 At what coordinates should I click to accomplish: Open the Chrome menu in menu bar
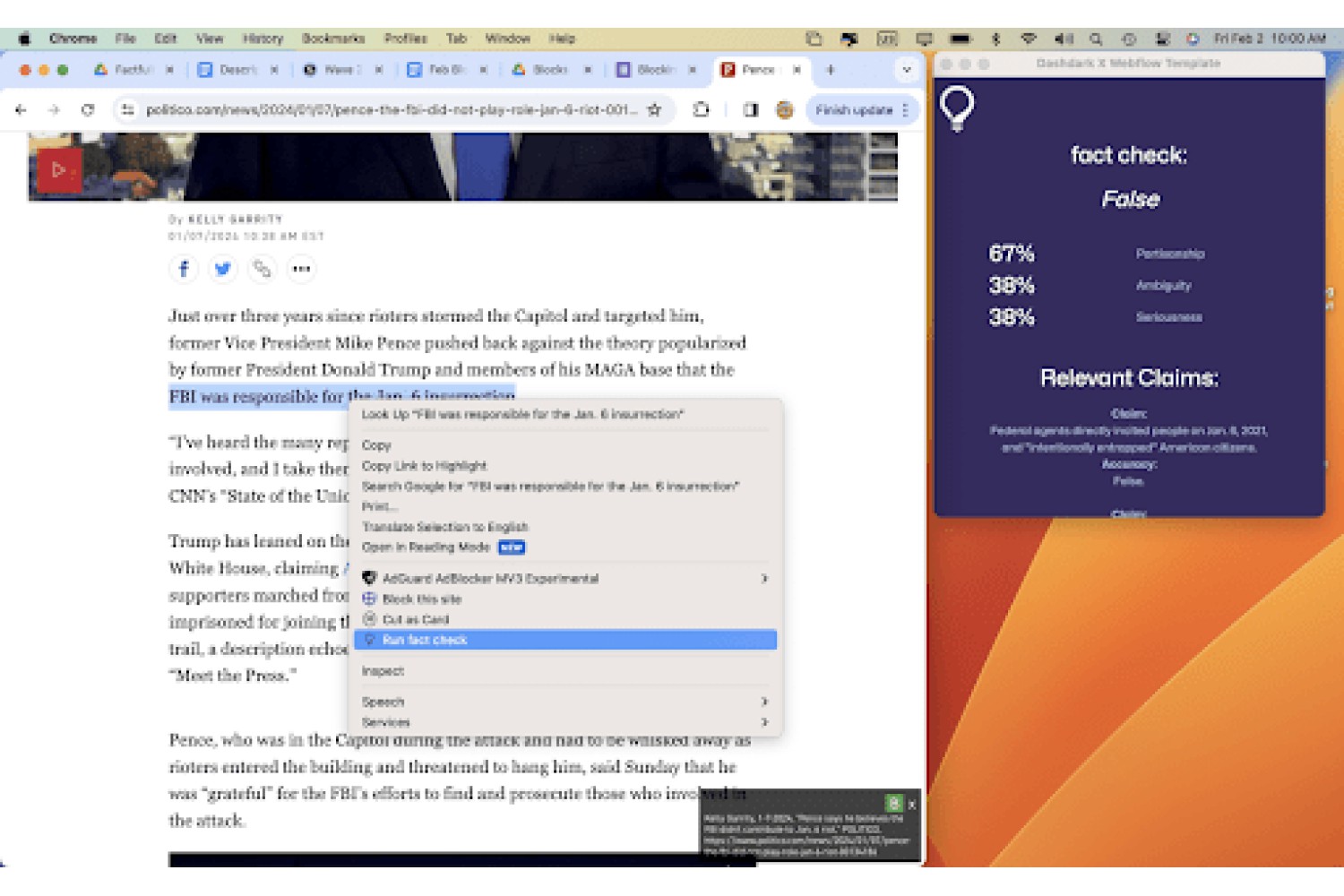point(73,39)
